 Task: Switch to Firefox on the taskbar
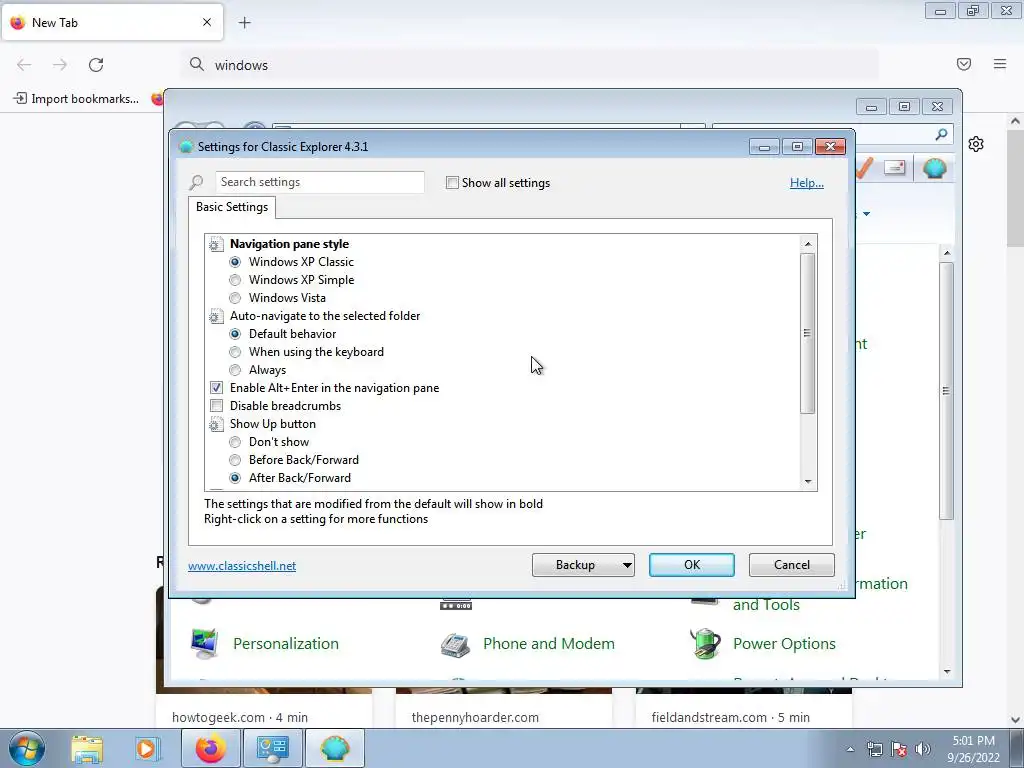[210, 748]
